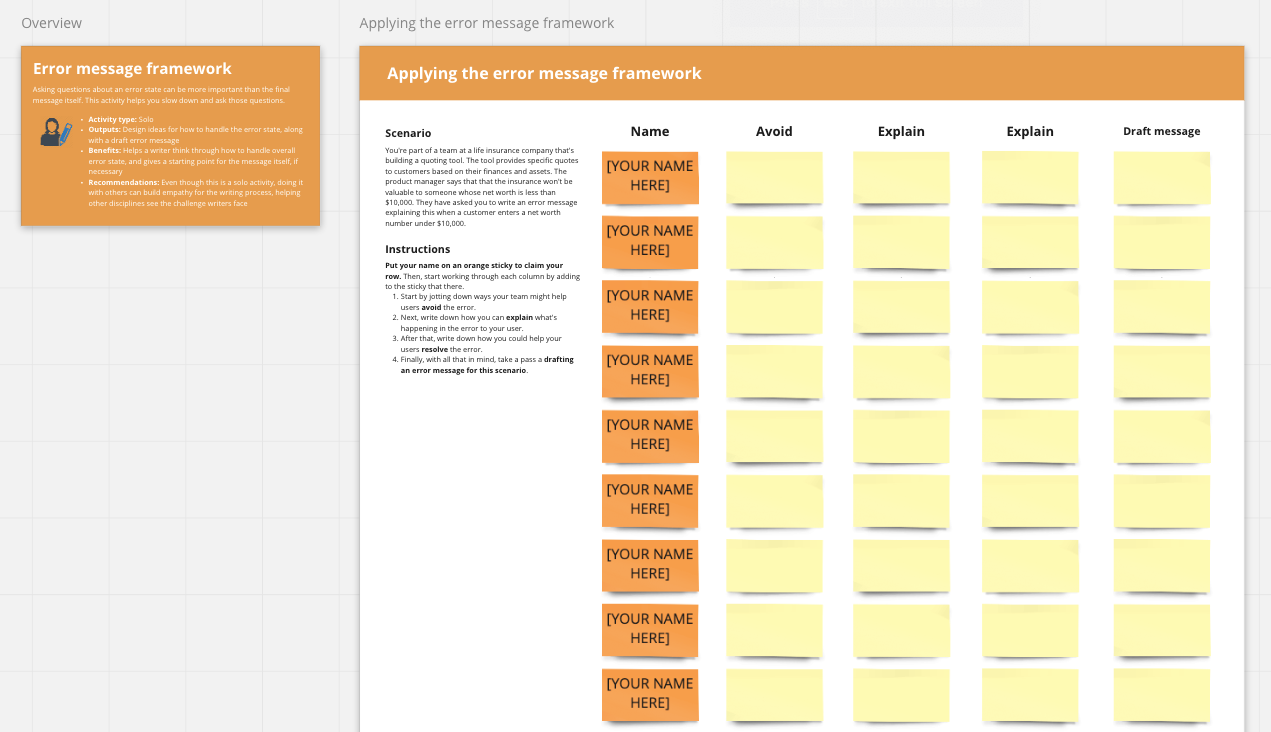The width and height of the screenshot is (1271, 732).
Task: Click instruction step 4 about drafting an error message
Action: [484, 364]
